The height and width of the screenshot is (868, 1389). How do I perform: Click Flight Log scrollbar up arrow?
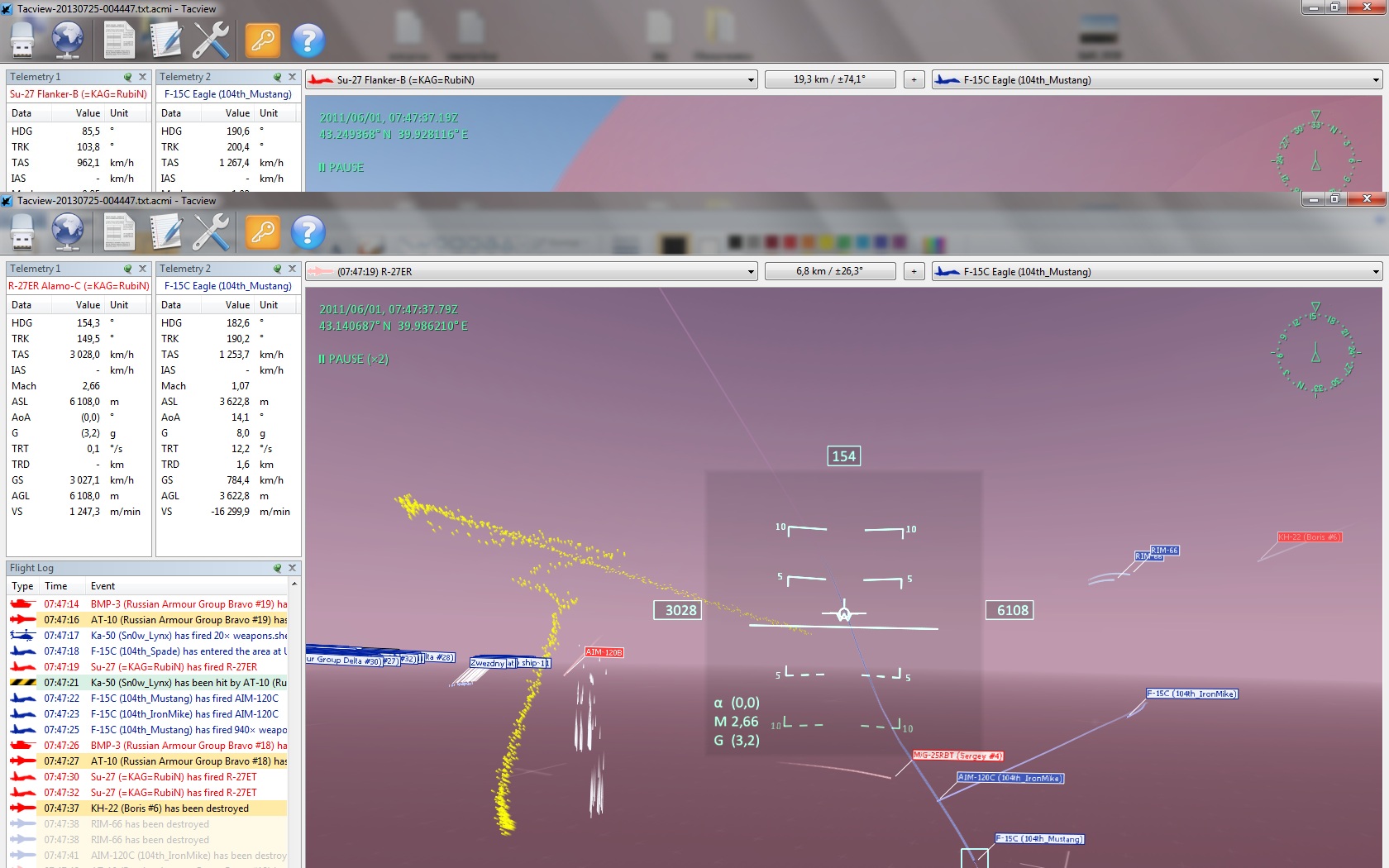point(294,584)
